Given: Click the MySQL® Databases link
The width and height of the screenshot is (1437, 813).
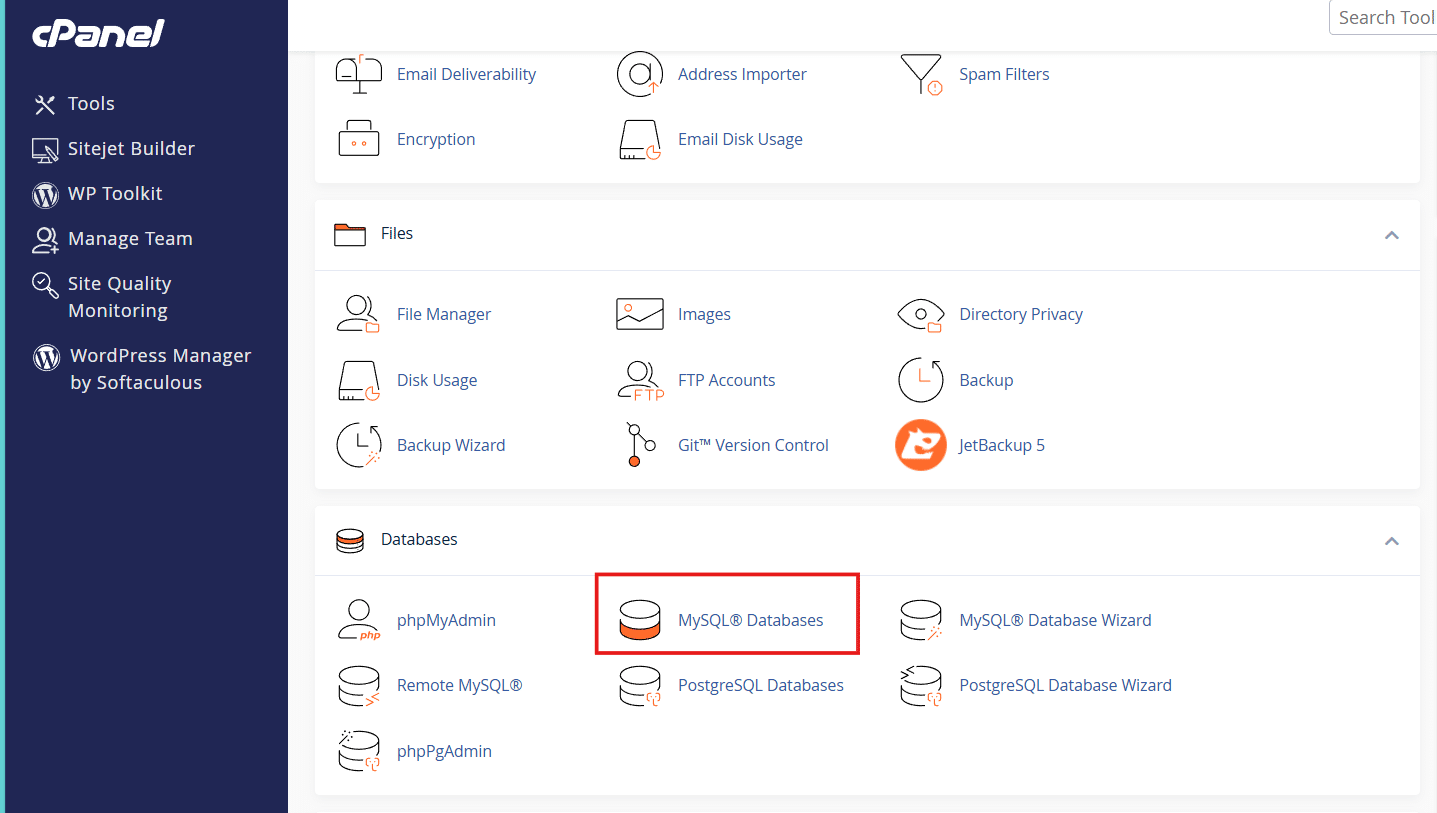Looking at the screenshot, I should point(751,620).
